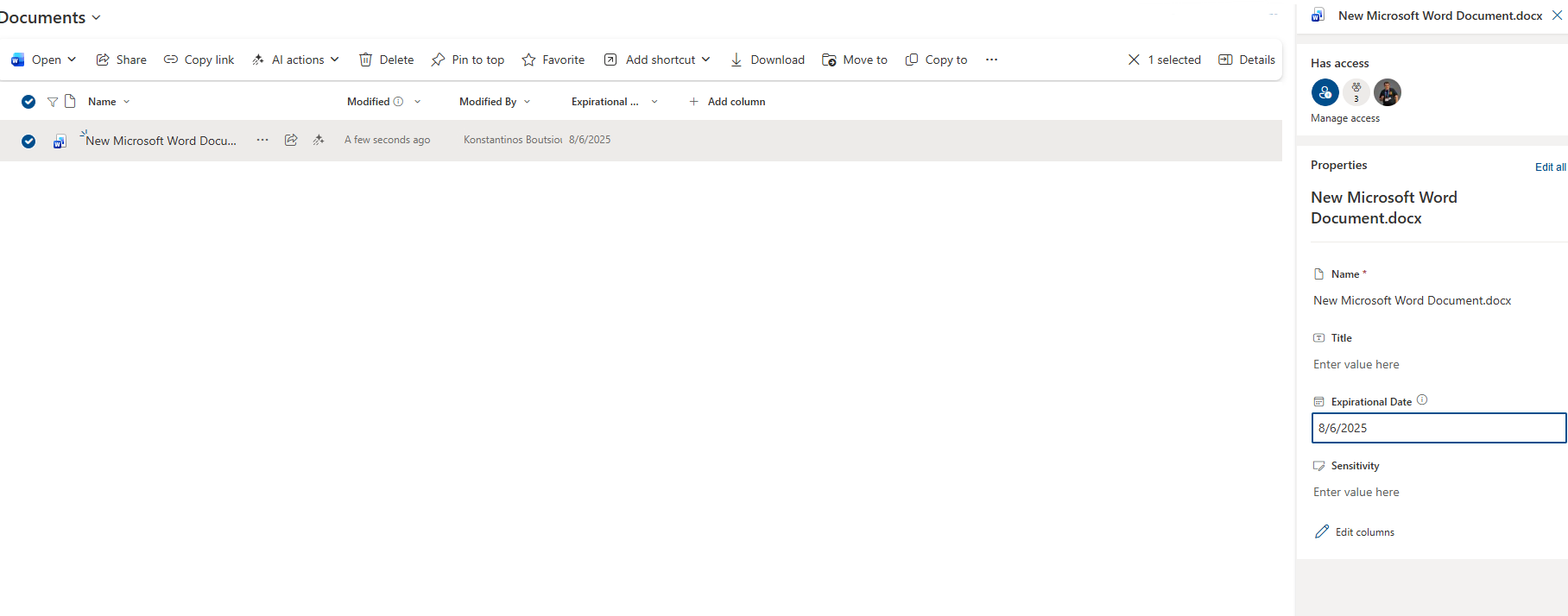
Task: Open the row ellipsis context menu
Action: [x=262, y=140]
